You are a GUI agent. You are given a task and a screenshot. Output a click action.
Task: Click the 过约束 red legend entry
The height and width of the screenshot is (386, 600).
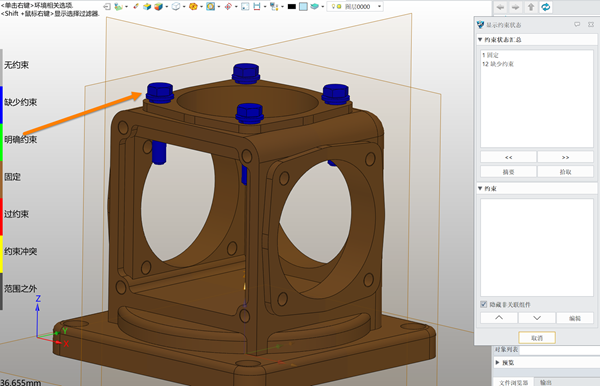[x=16, y=214]
